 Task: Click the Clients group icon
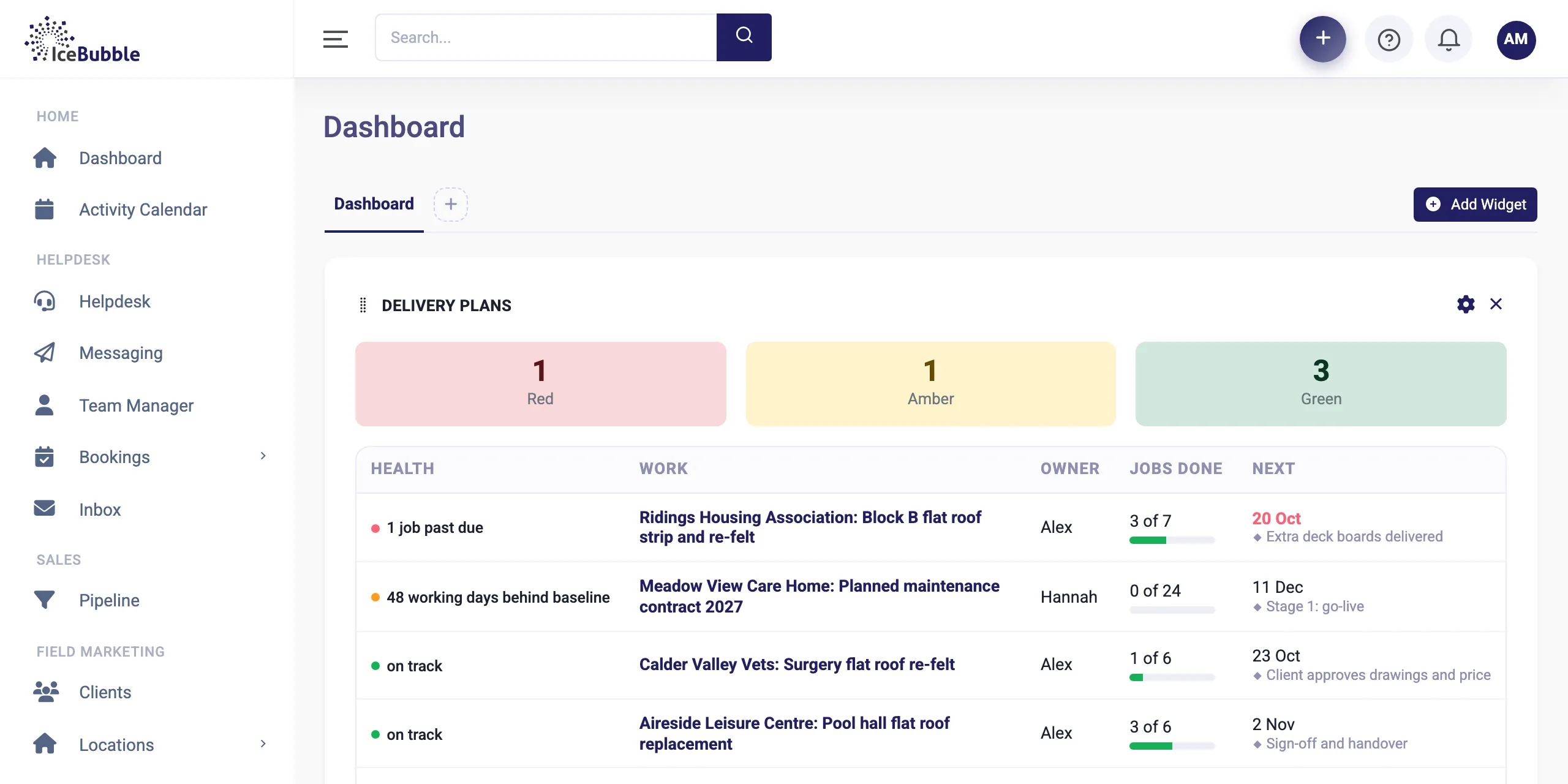(46, 692)
